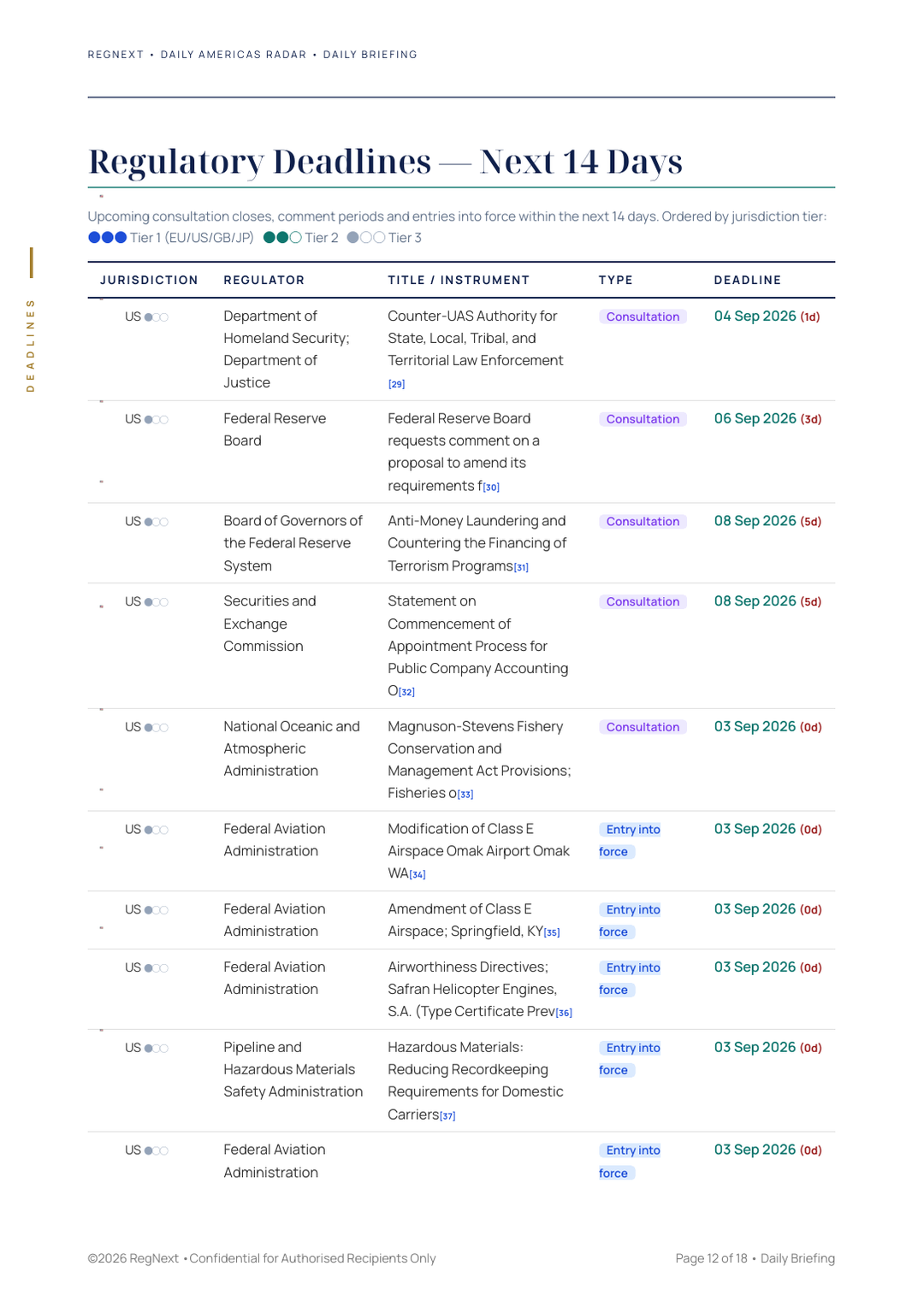Click tier dots in the Federal Reserve Board row
This screenshot has height=1307, width=924.
(x=157, y=420)
